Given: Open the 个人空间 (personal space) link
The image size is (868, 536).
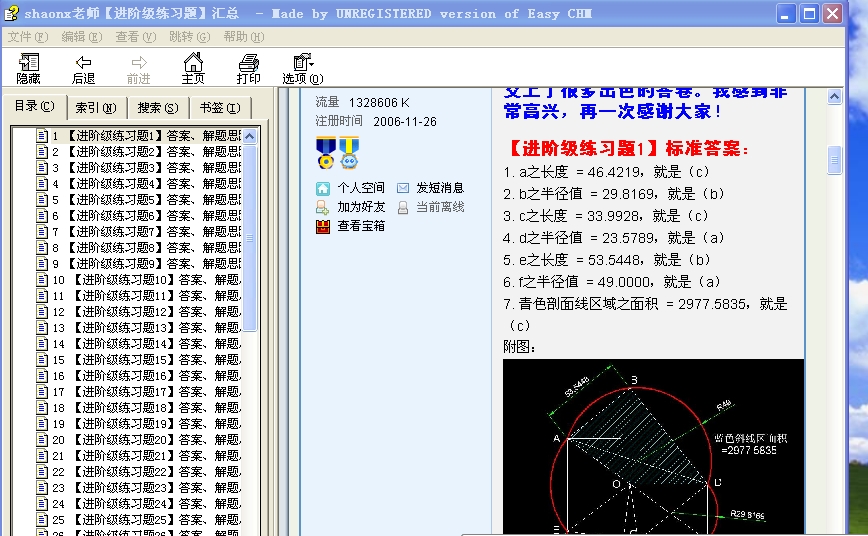Looking at the screenshot, I should 361,188.
